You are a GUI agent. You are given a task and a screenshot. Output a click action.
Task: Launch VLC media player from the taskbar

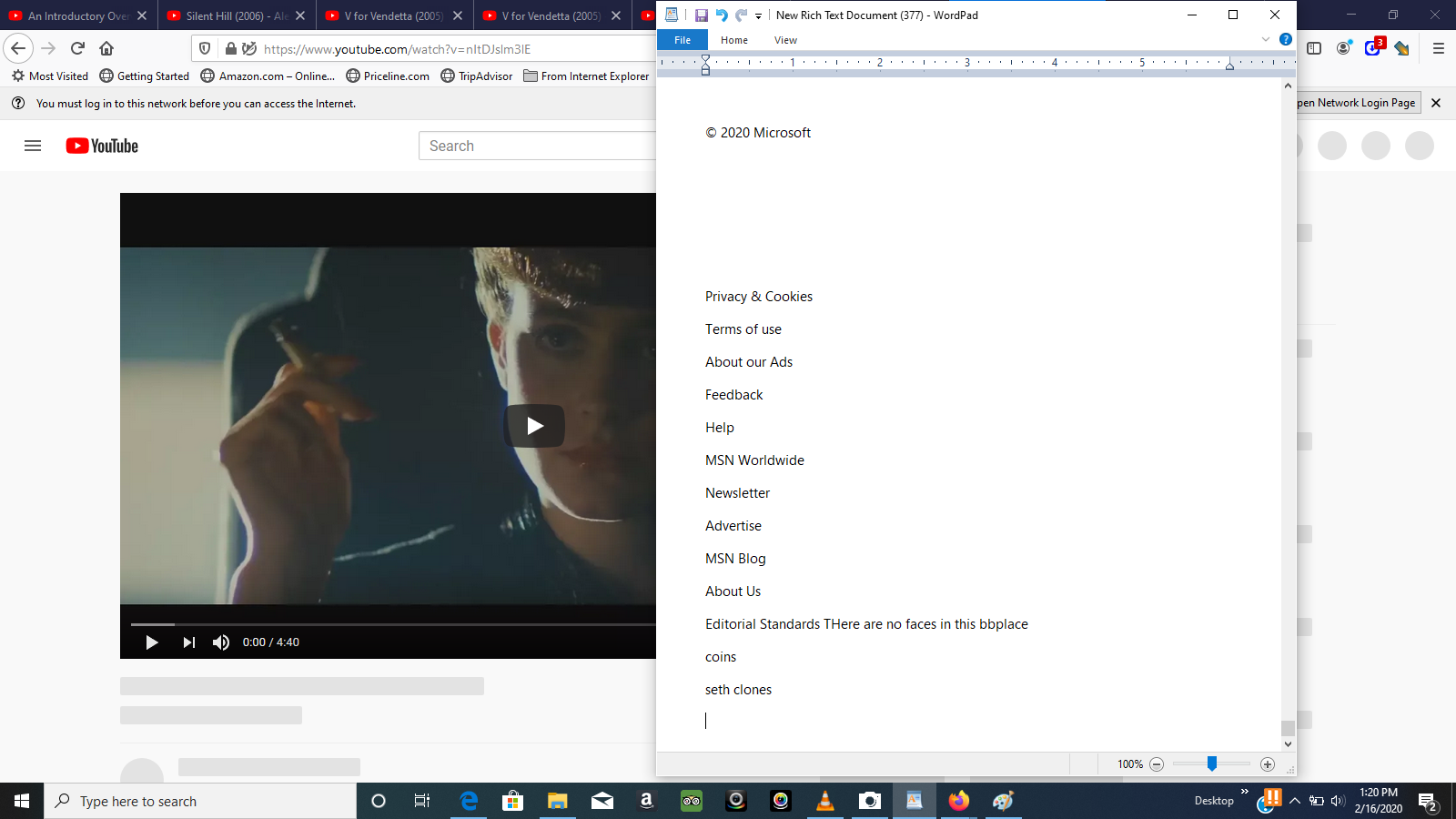[x=825, y=801]
